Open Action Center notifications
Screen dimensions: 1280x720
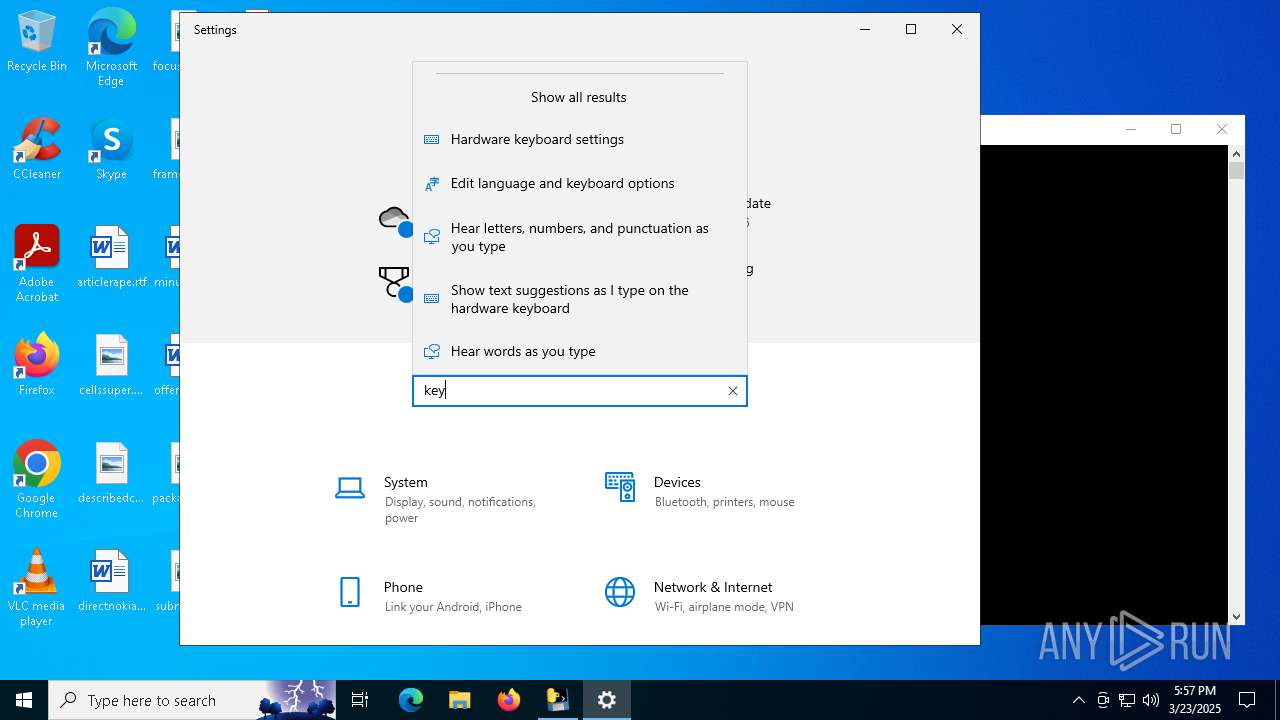[1247, 700]
